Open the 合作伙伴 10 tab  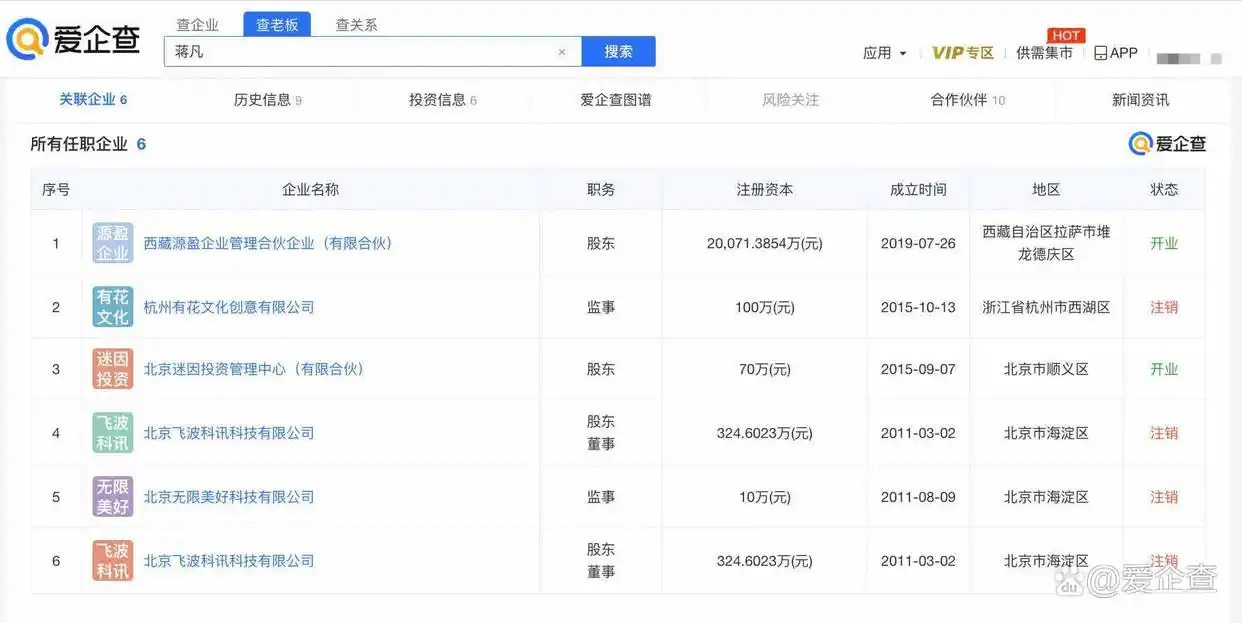pyautogui.click(x=968, y=100)
